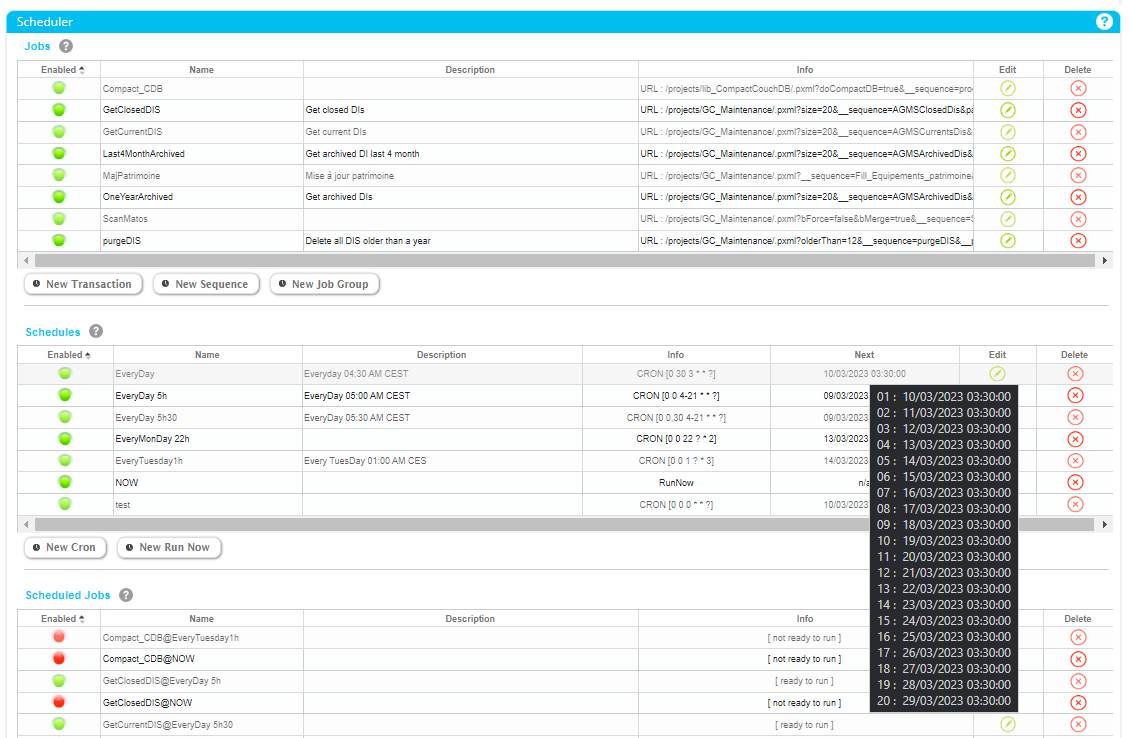
Task: Enable the GetClosedDIS@NOW scheduled job
Action: [59, 703]
